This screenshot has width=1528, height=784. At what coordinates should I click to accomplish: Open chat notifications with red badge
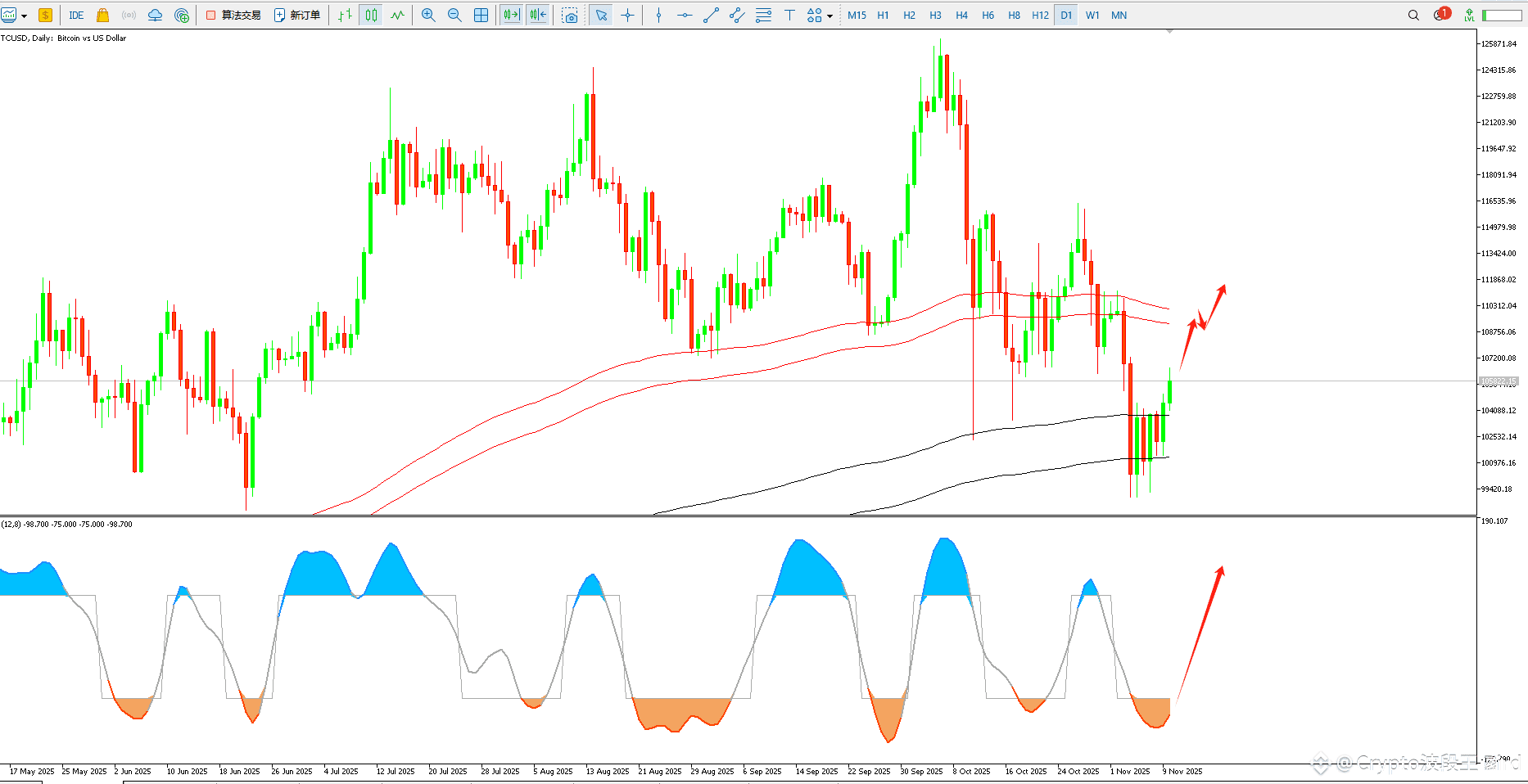pyautogui.click(x=1441, y=14)
